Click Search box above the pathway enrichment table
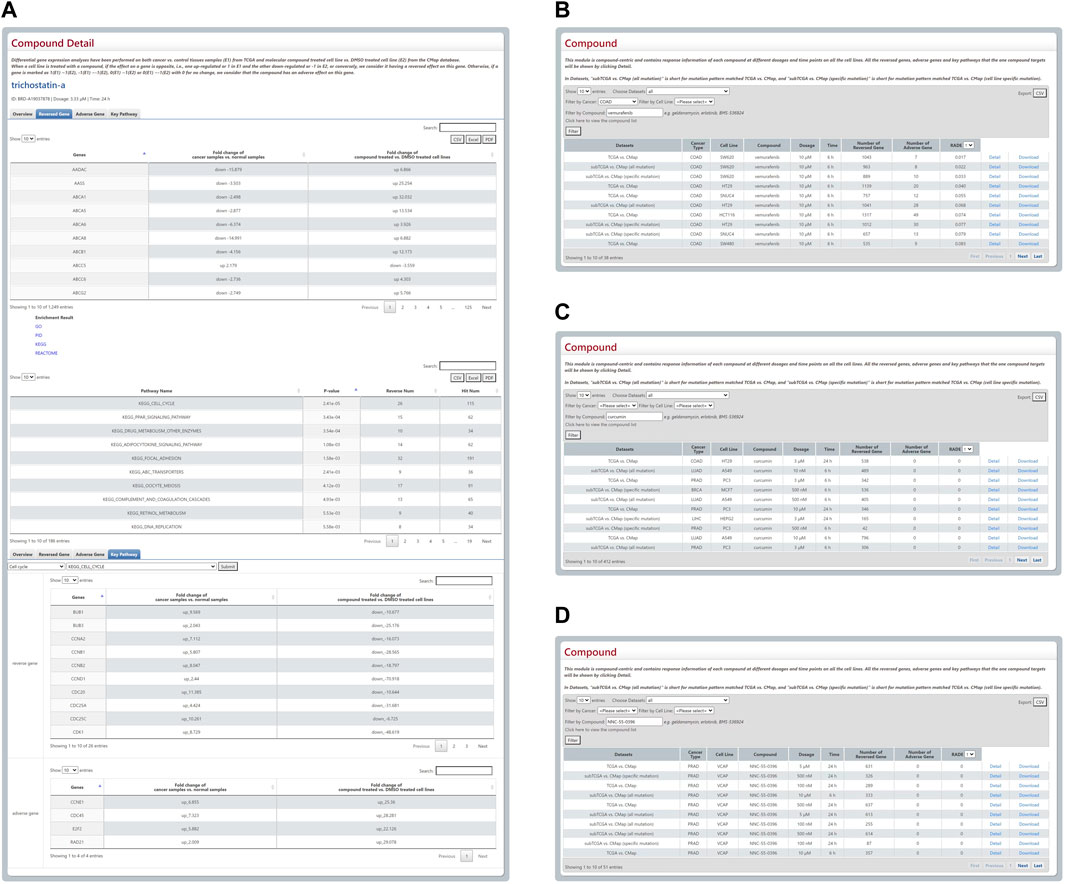 [x=467, y=366]
